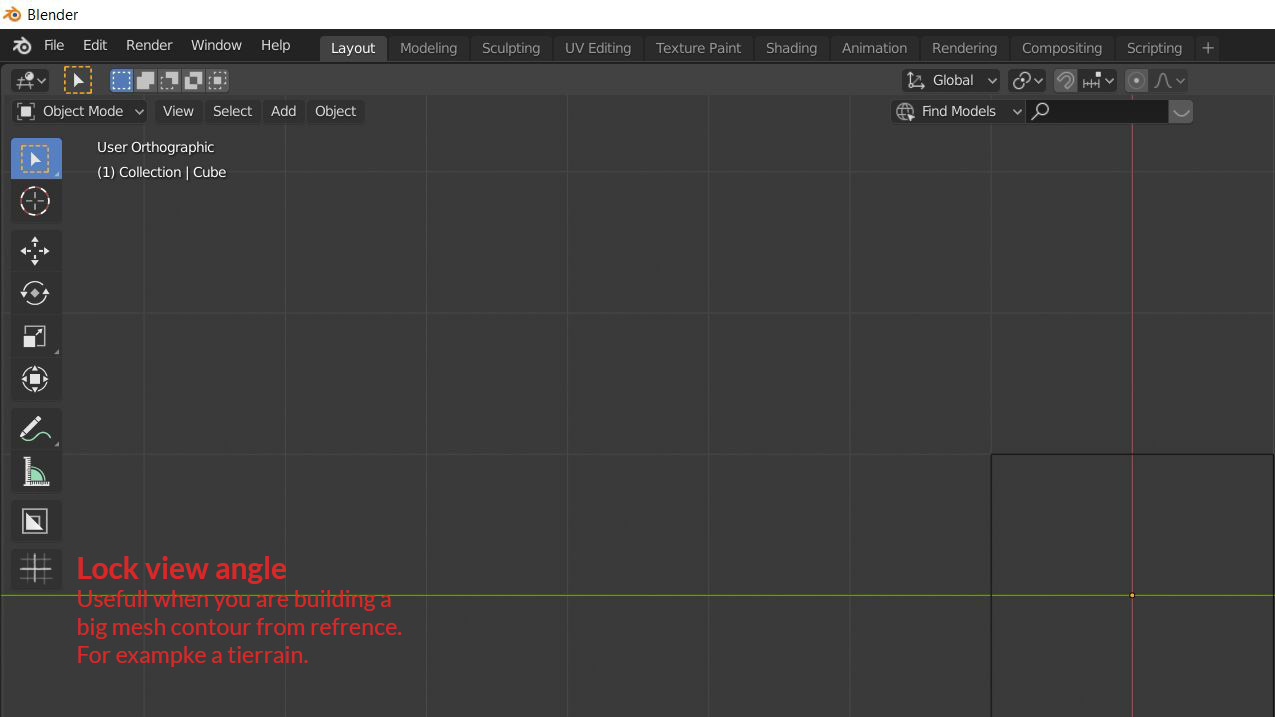Open the Find Models dropdown
Screen dimensions: 1275x717
[958, 111]
